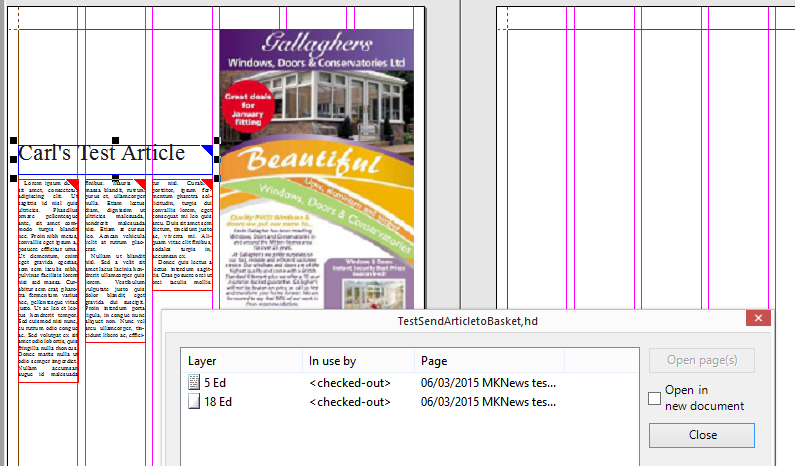Click the first Lorem ipsum text column
This screenshot has height=466, width=795.
tap(48, 280)
